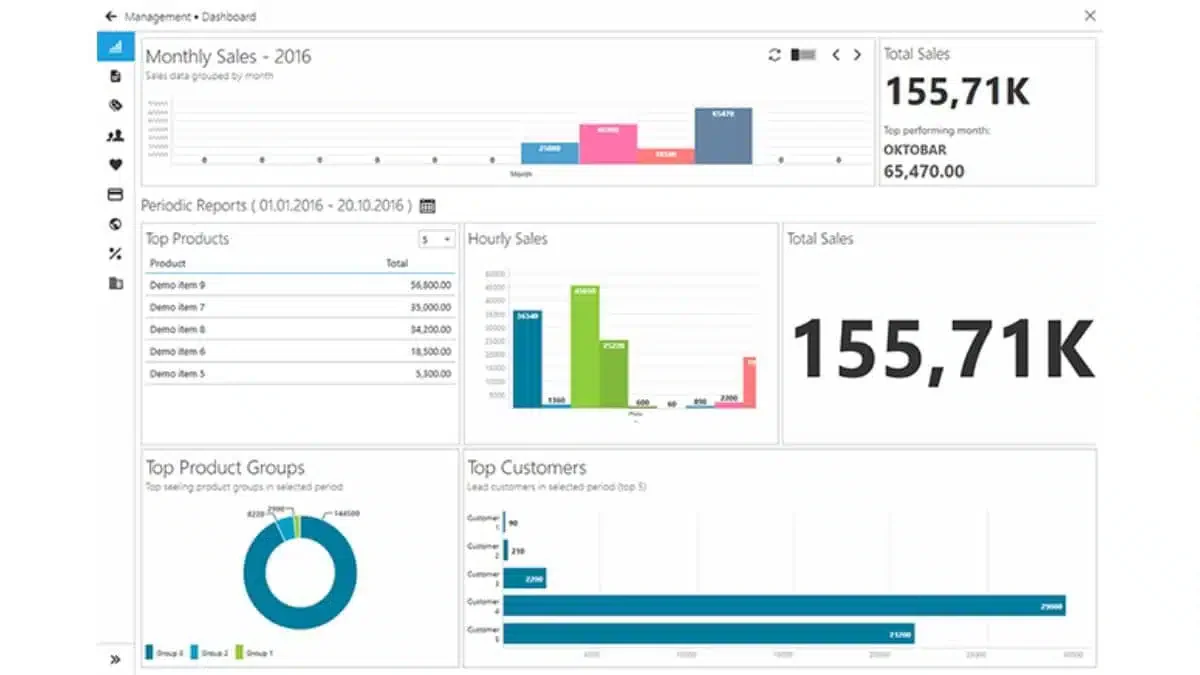Screen dimensions: 1200x675
Task: Open the dashboard chart icon in sidebar
Action: (115, 46)
